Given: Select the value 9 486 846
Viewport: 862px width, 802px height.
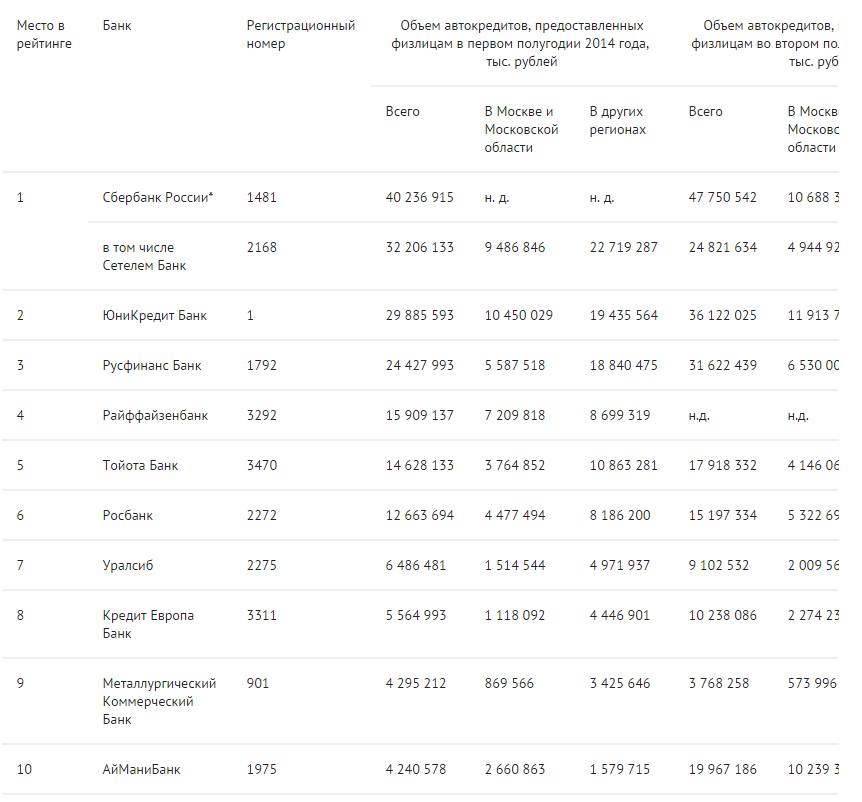Looking at the screenshot, I should coord(515,247).
